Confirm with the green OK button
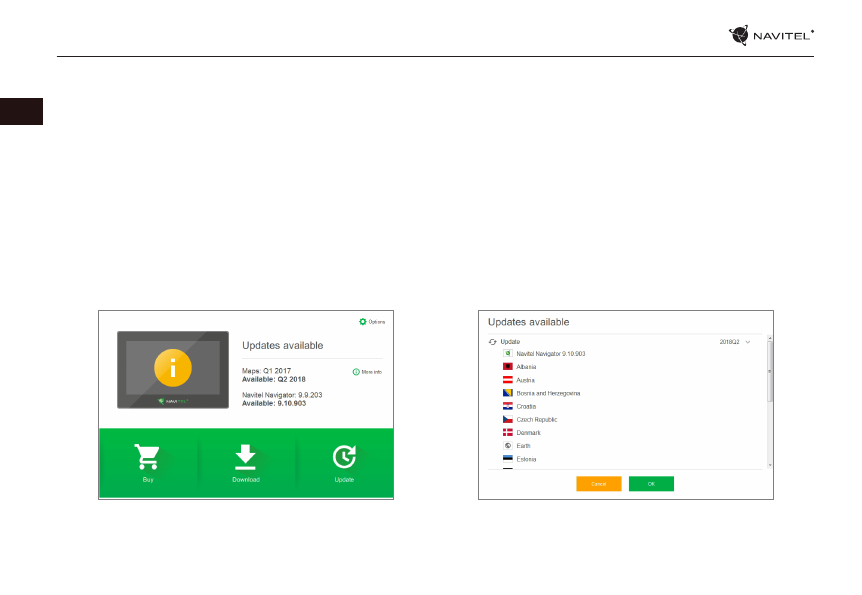The width and height of the screenshot is (862, 595). [651, 483]
